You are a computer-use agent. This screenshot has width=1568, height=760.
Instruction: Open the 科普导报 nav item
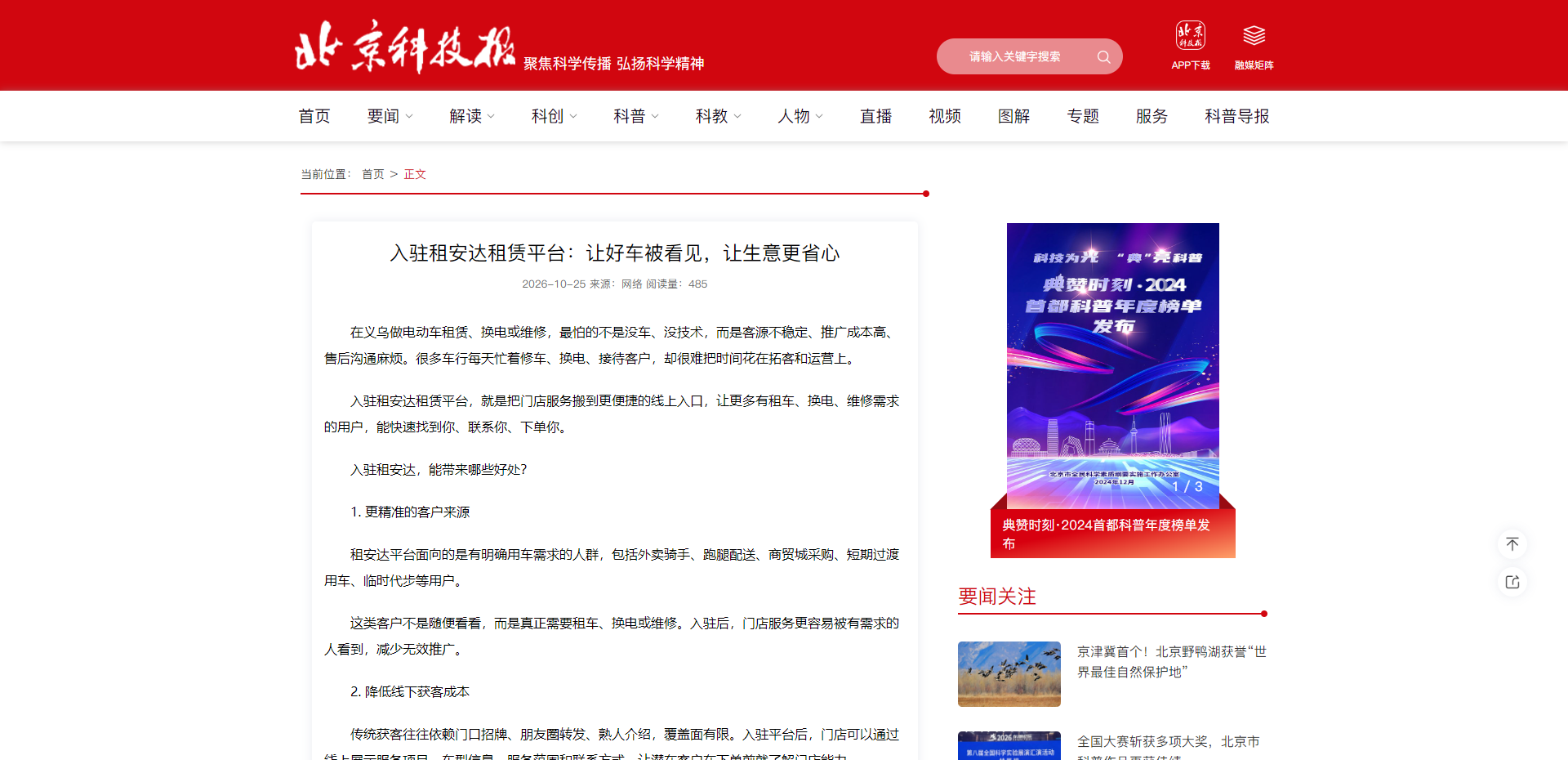click(x=1237, y=116)
